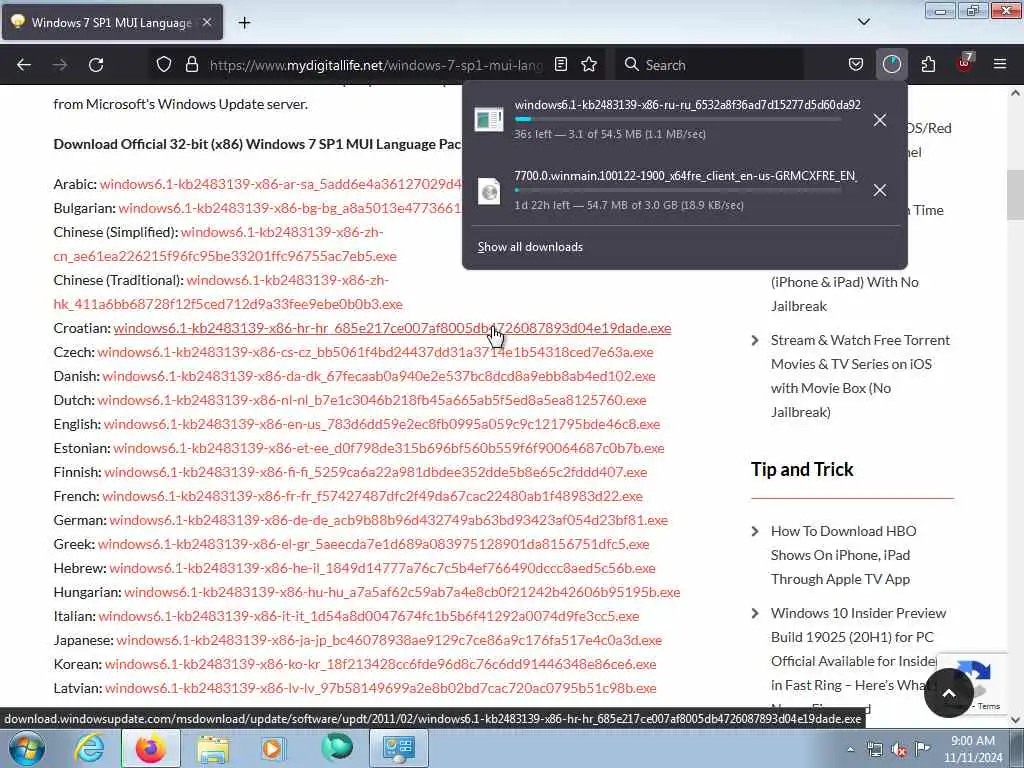Download the Chinese (Traditional) zh-hk language pack link
Image resolution: width=1024 pixels, height=768 pixels.
(228, 292)
